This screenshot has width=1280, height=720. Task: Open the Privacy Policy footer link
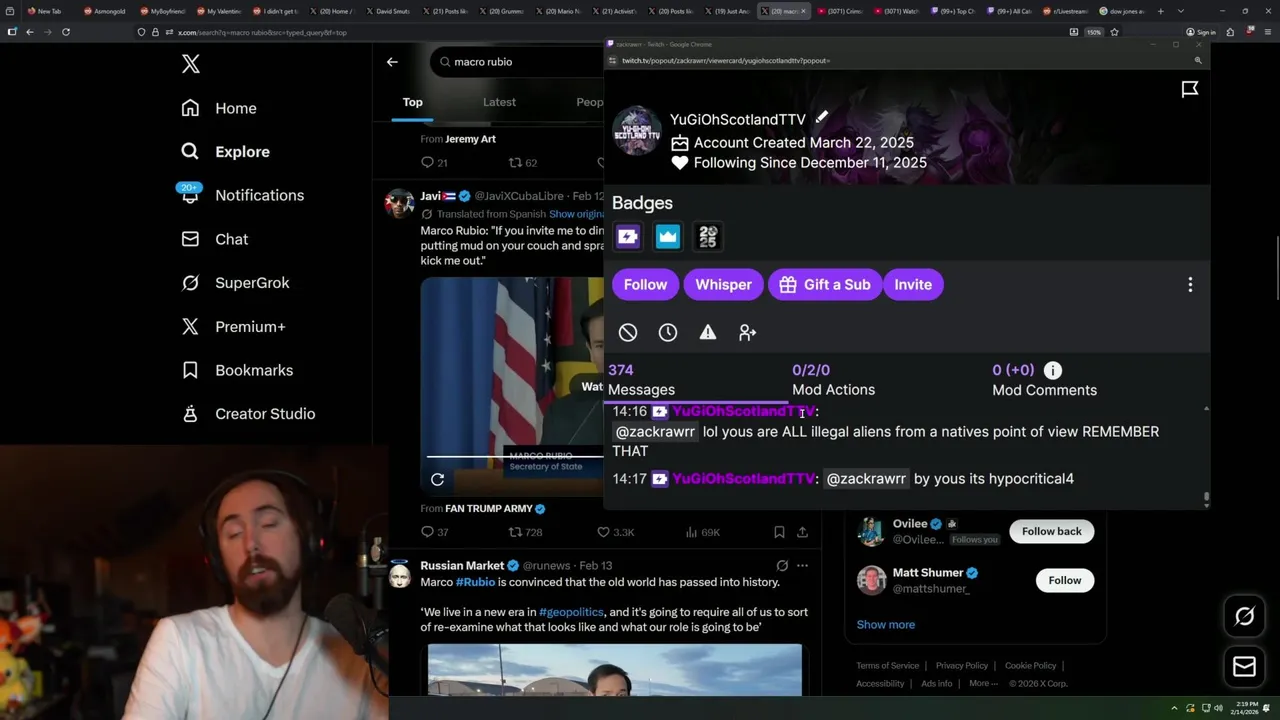tap(961, 666)
